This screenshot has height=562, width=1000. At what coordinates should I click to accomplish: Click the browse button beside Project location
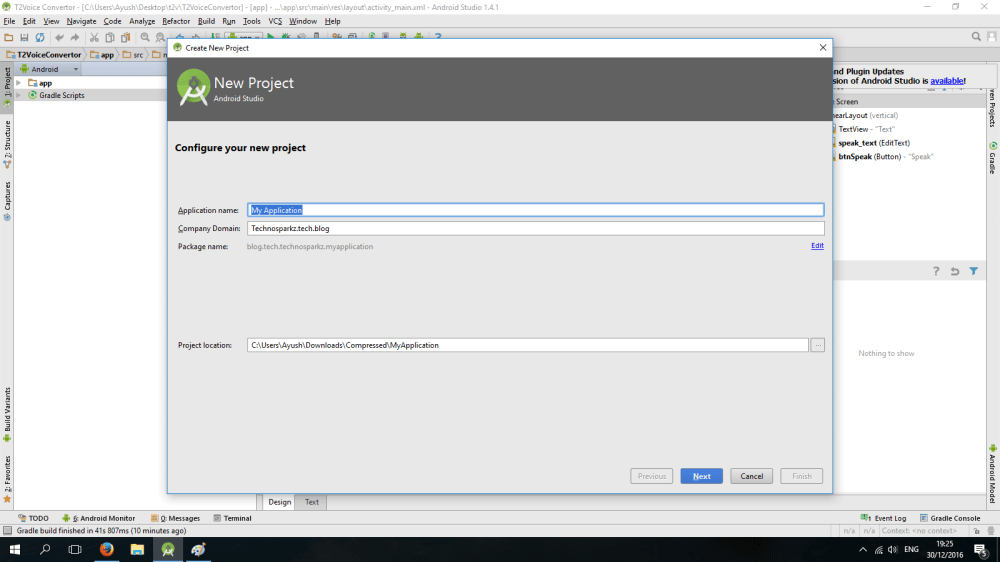click(x=817, y=345)
